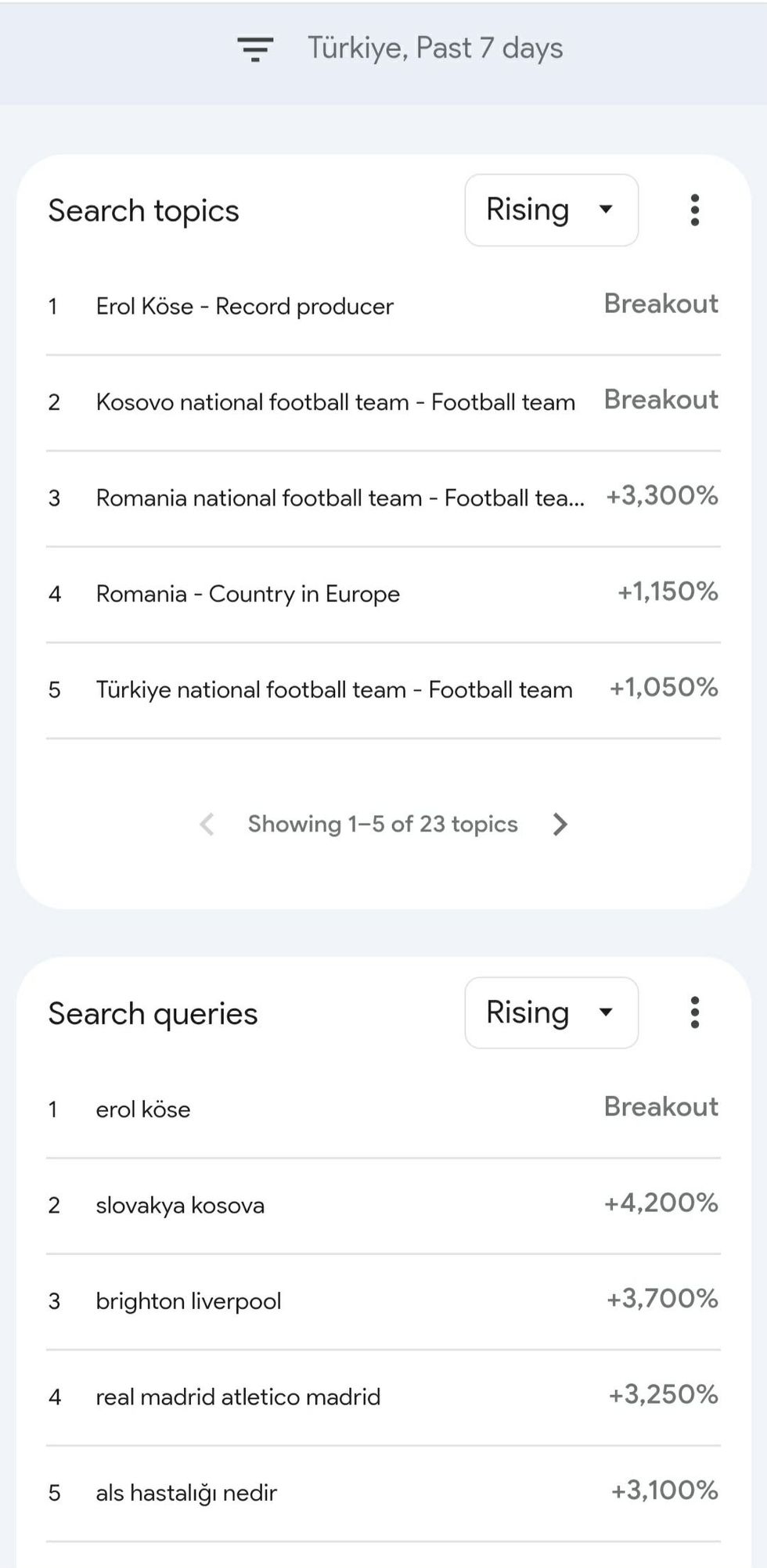Open Search topics three-dot menu
Image resolution: width=767 pixels, height=1568 pixels.
click(x=694, y=210)
